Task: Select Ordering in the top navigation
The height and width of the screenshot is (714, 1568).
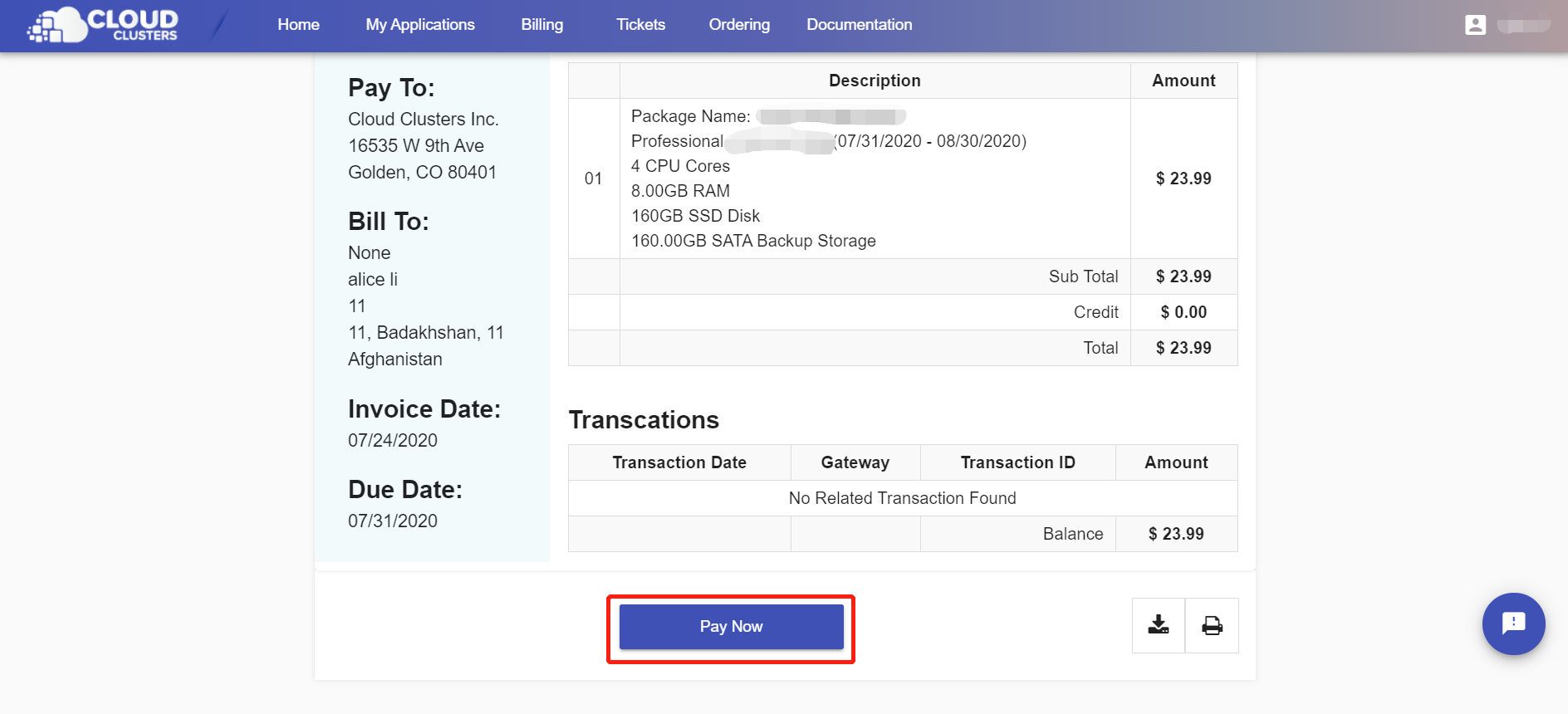Action: (x=739, y=25)
